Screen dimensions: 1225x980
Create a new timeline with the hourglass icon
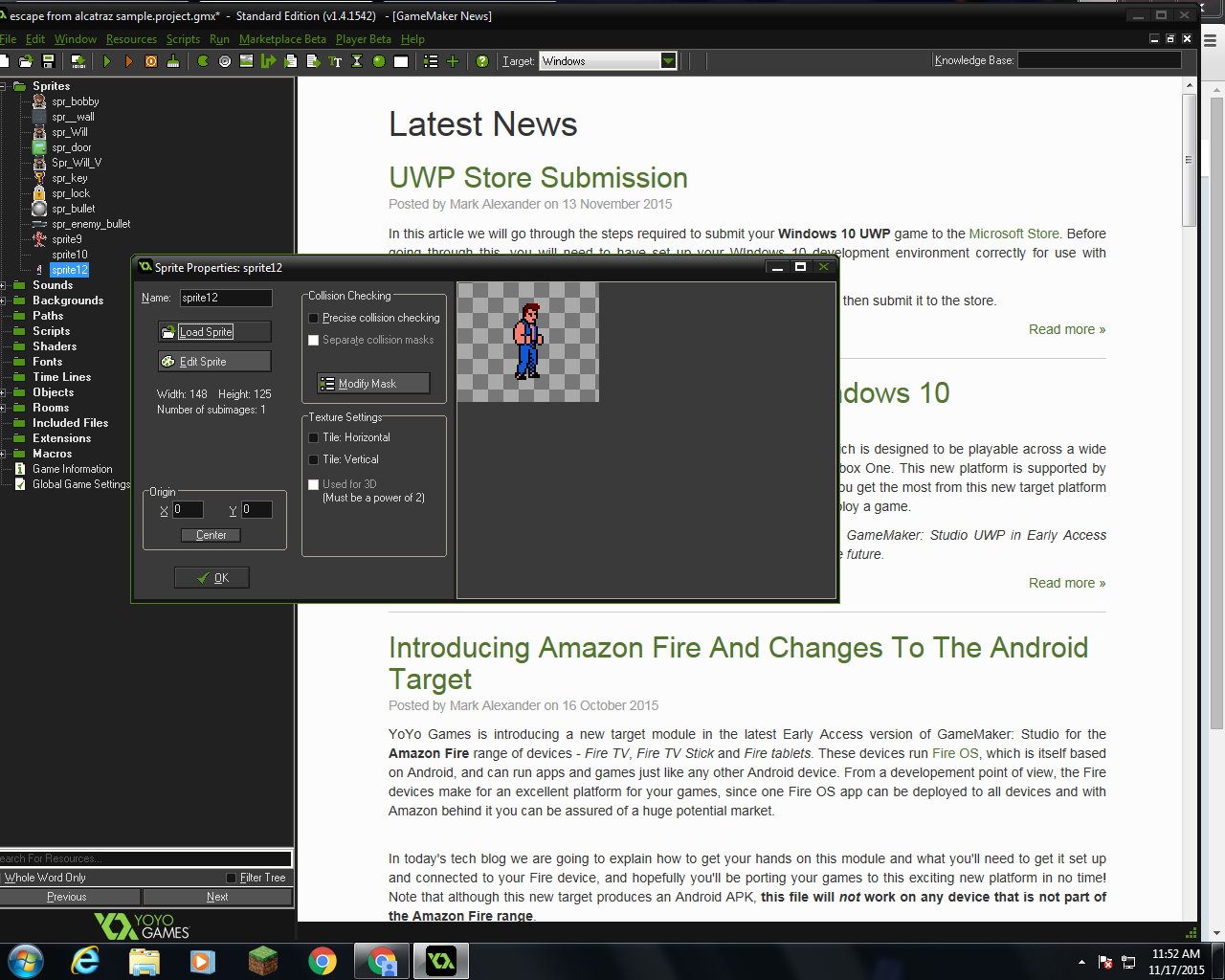click(356, 60)
